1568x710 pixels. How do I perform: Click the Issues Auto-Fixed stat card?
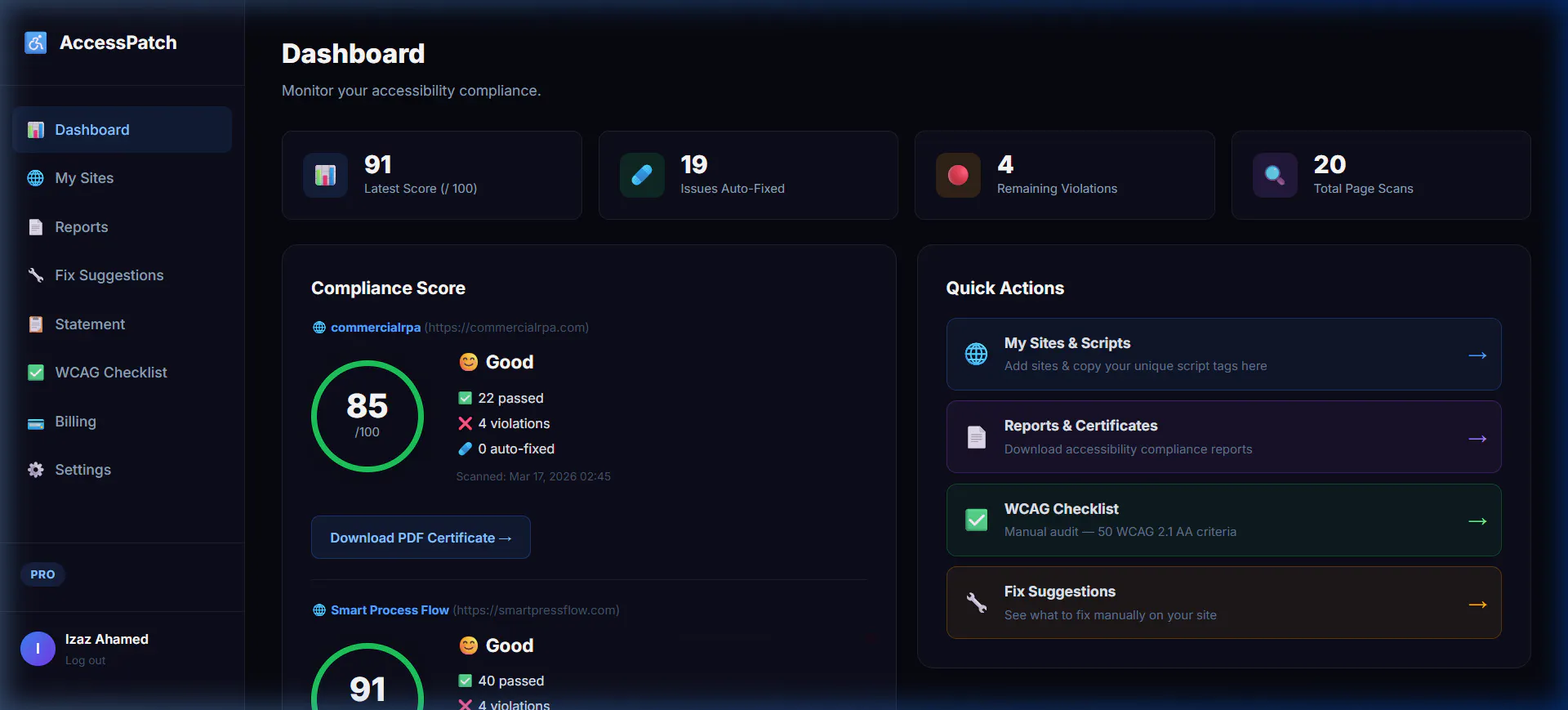click(x=748, y=175)
